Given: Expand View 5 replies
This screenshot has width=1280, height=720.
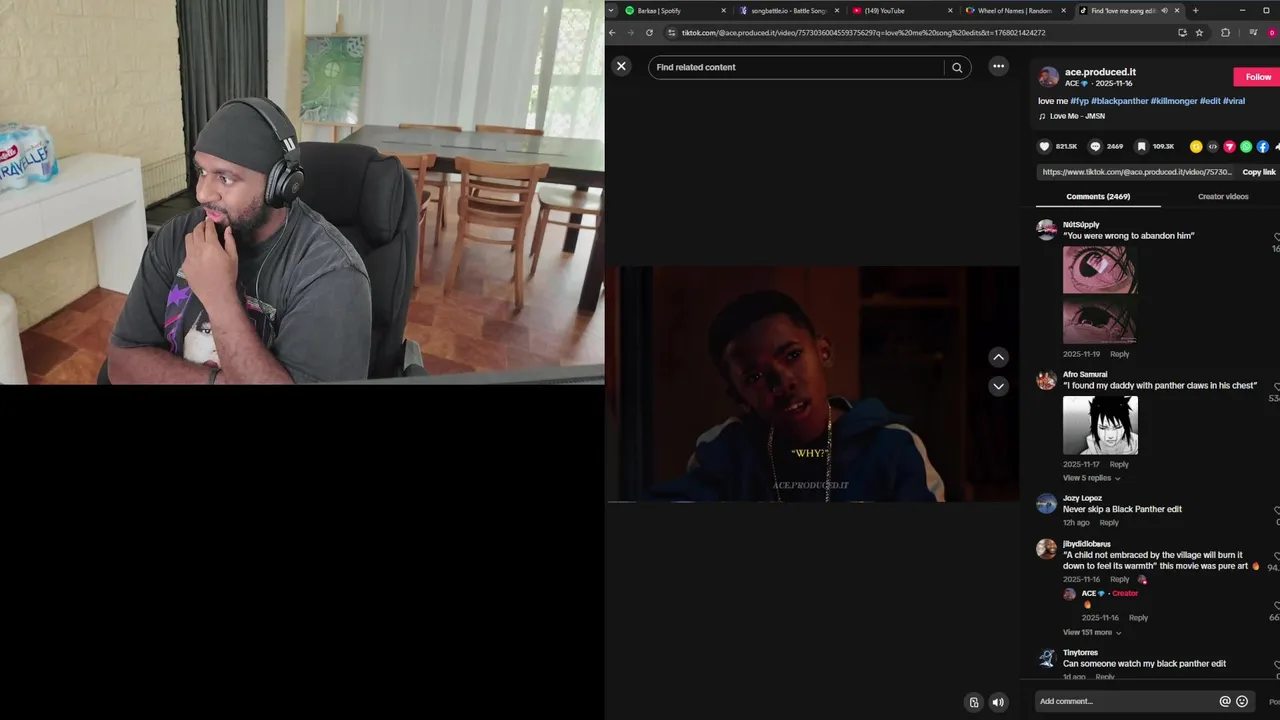Looking at the screenshot, I should point(1091,478).
